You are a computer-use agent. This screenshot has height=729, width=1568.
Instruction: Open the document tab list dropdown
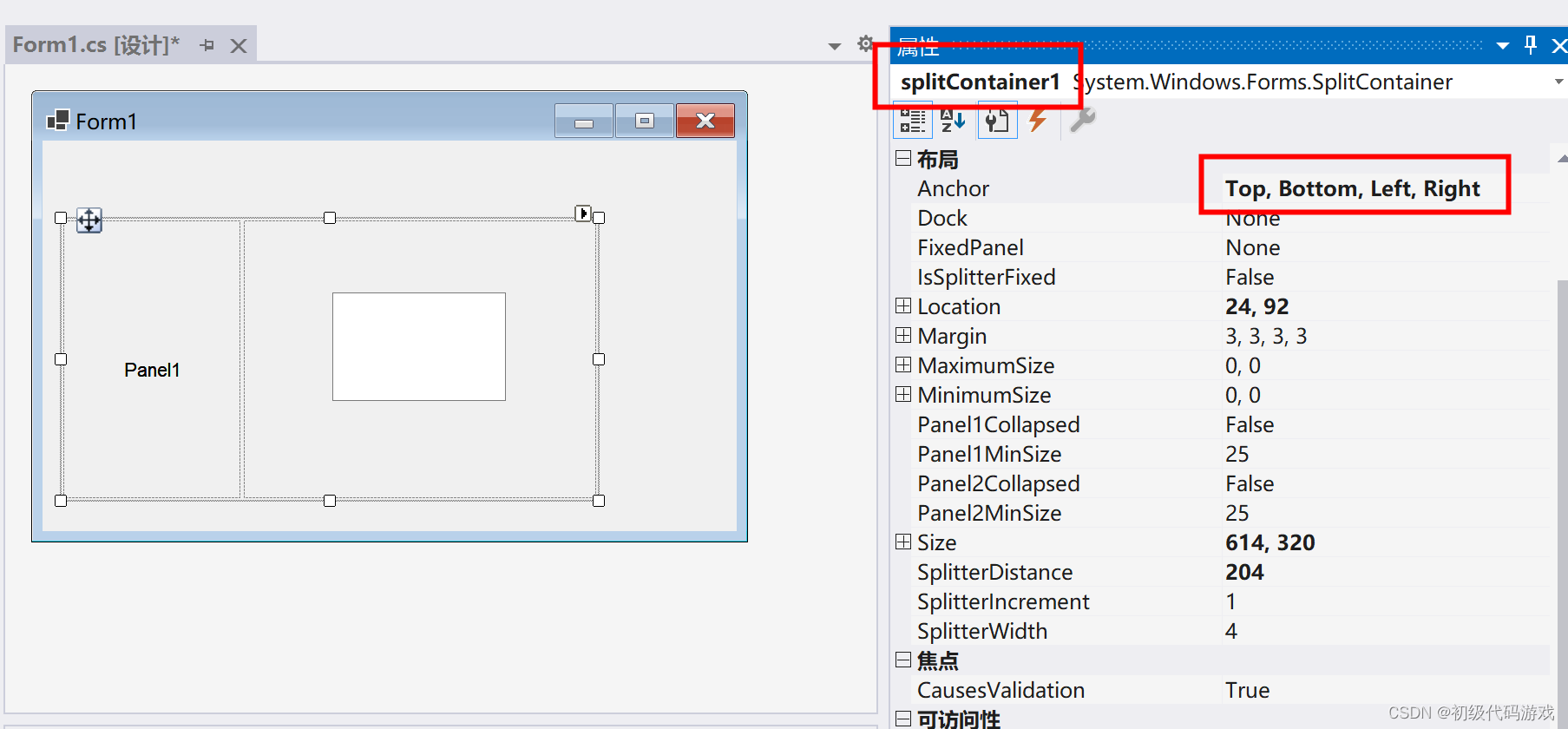(x=834, y=46)
